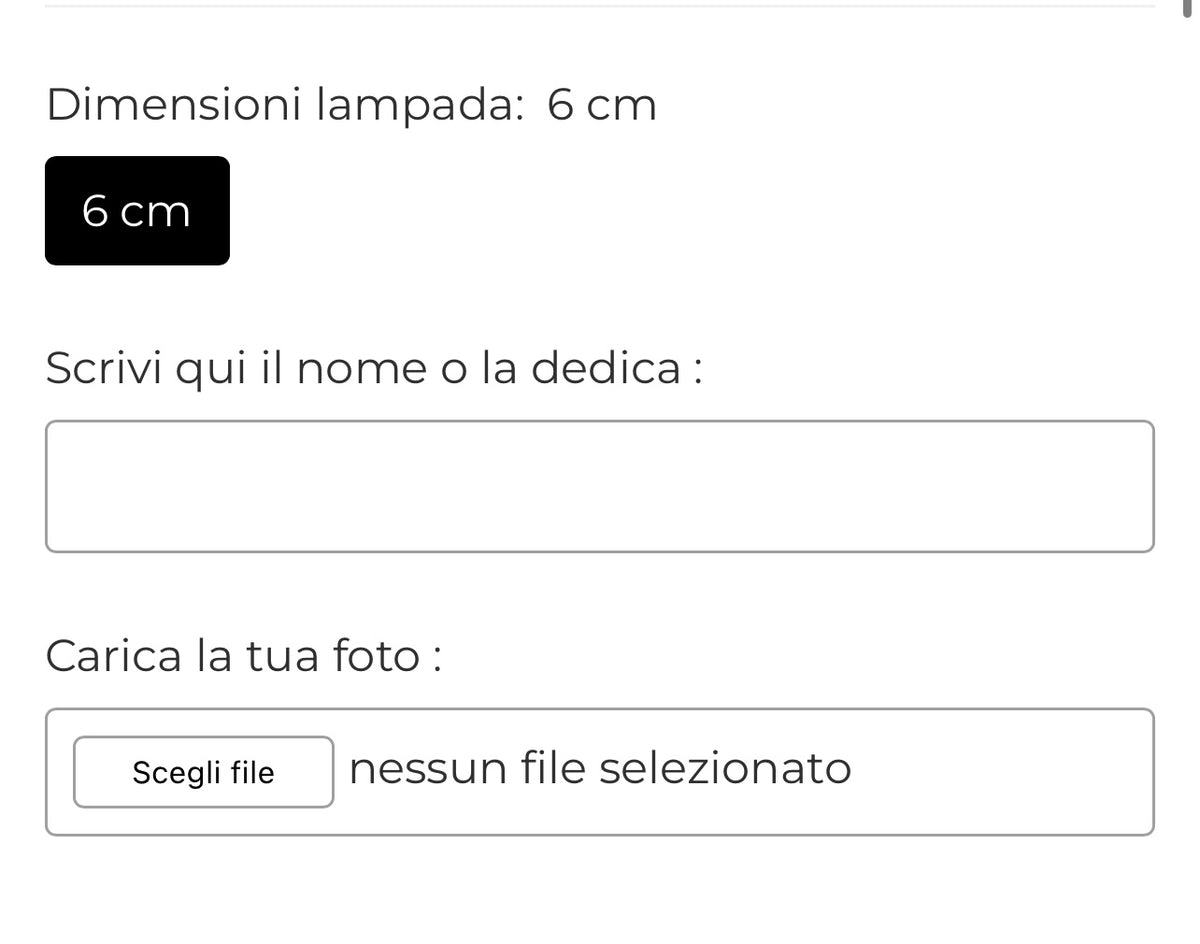Toggle the 6 cm dimension button
Viewport: 1200px width, 944px height.
point(137,211)
